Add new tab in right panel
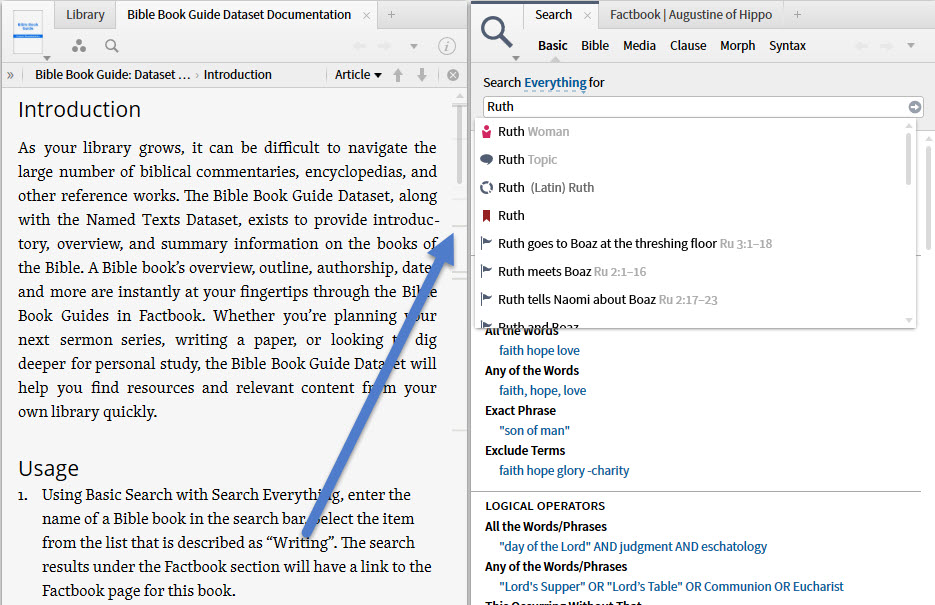This screenshot has height=605, width=935. [797, 15]
